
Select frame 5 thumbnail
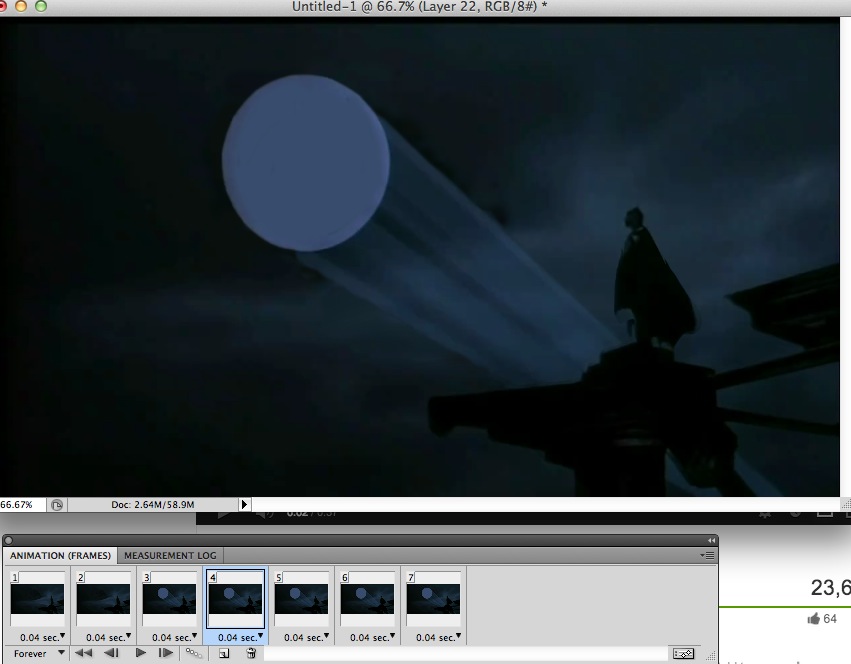click(x=301, y=600)
